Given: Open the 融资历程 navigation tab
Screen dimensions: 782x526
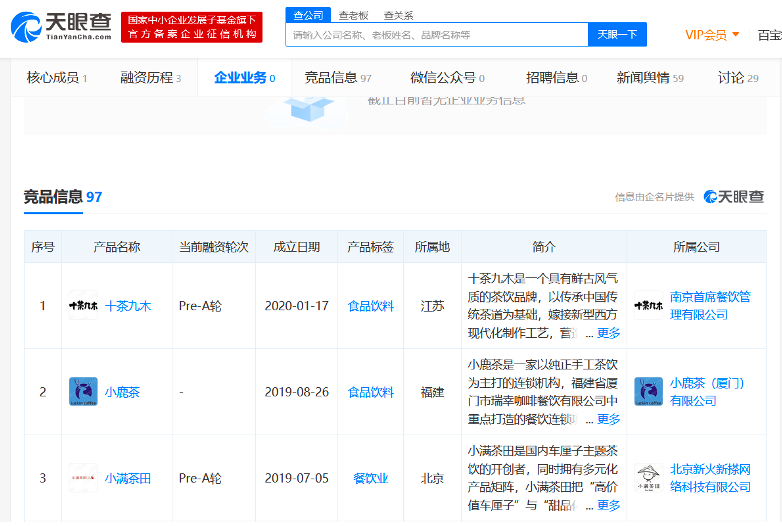Looking at the screenshot, I should point(150,78).
